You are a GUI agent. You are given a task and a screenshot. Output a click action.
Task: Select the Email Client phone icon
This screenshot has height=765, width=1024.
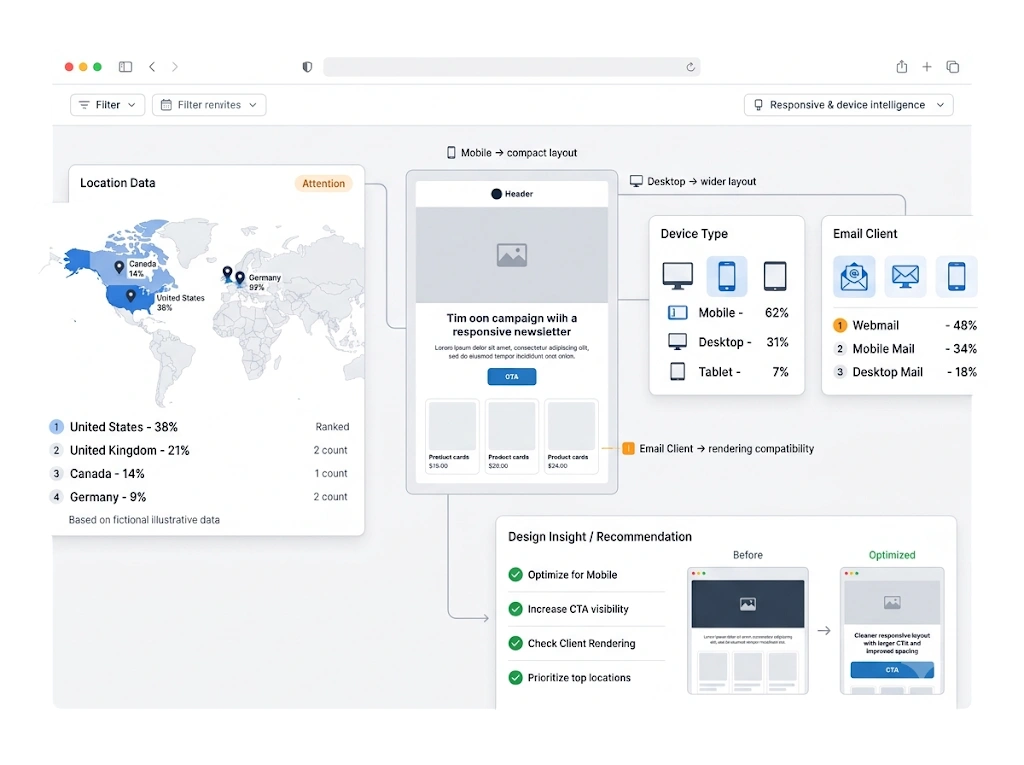(x=957, y=276)
